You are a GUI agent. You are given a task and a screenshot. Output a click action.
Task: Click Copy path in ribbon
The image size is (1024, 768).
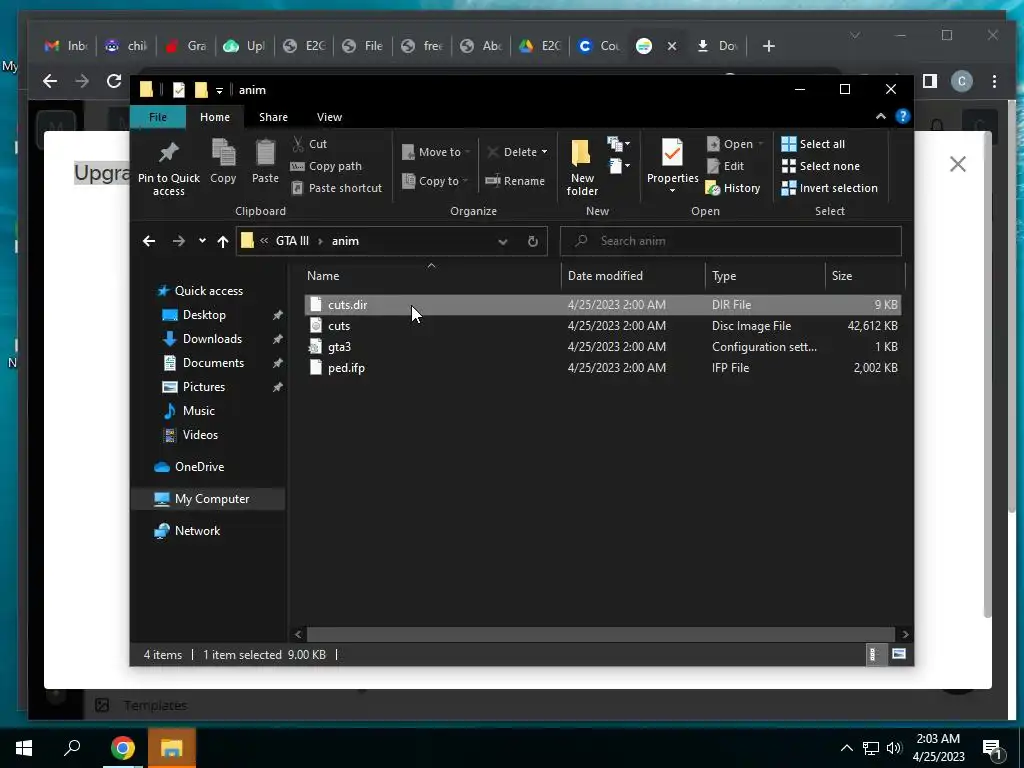pyautogui.click(x=326, y=166)
